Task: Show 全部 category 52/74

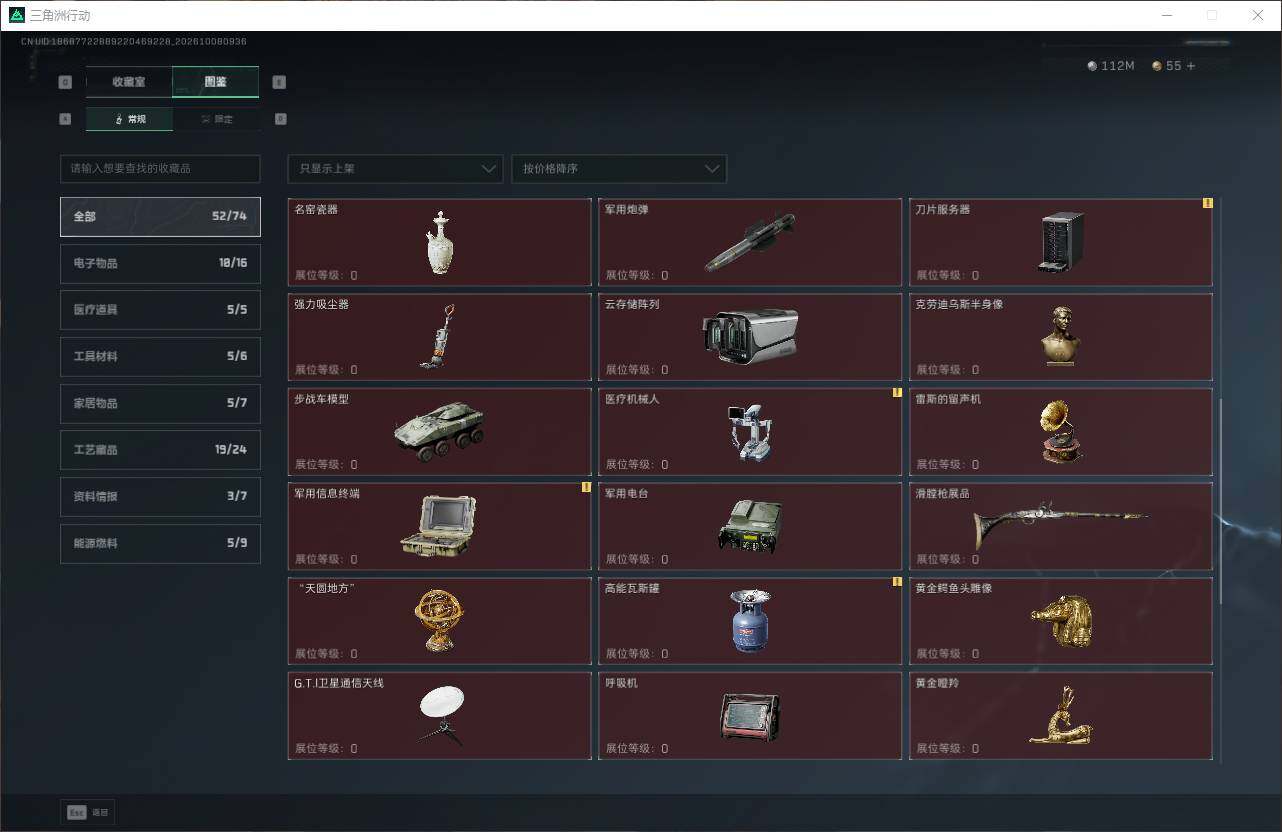Action: (x=160, y=216)
